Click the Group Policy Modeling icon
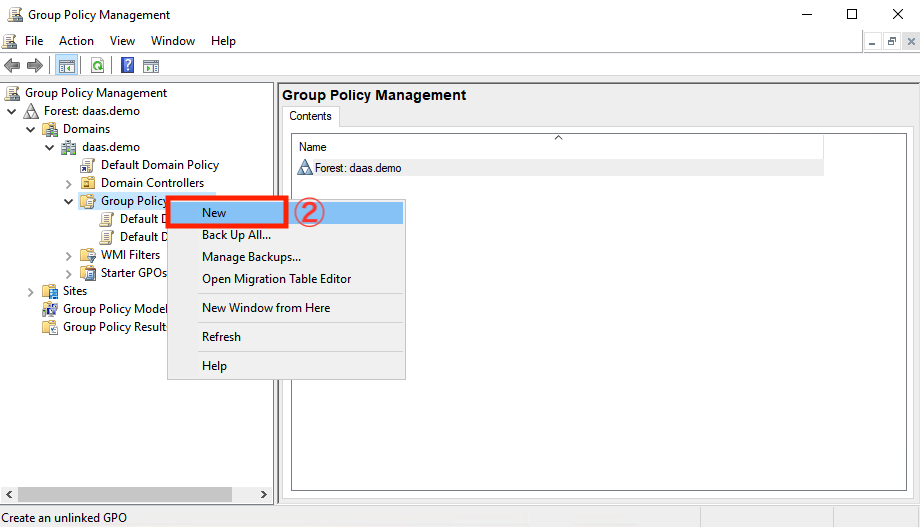 (50, 309)
